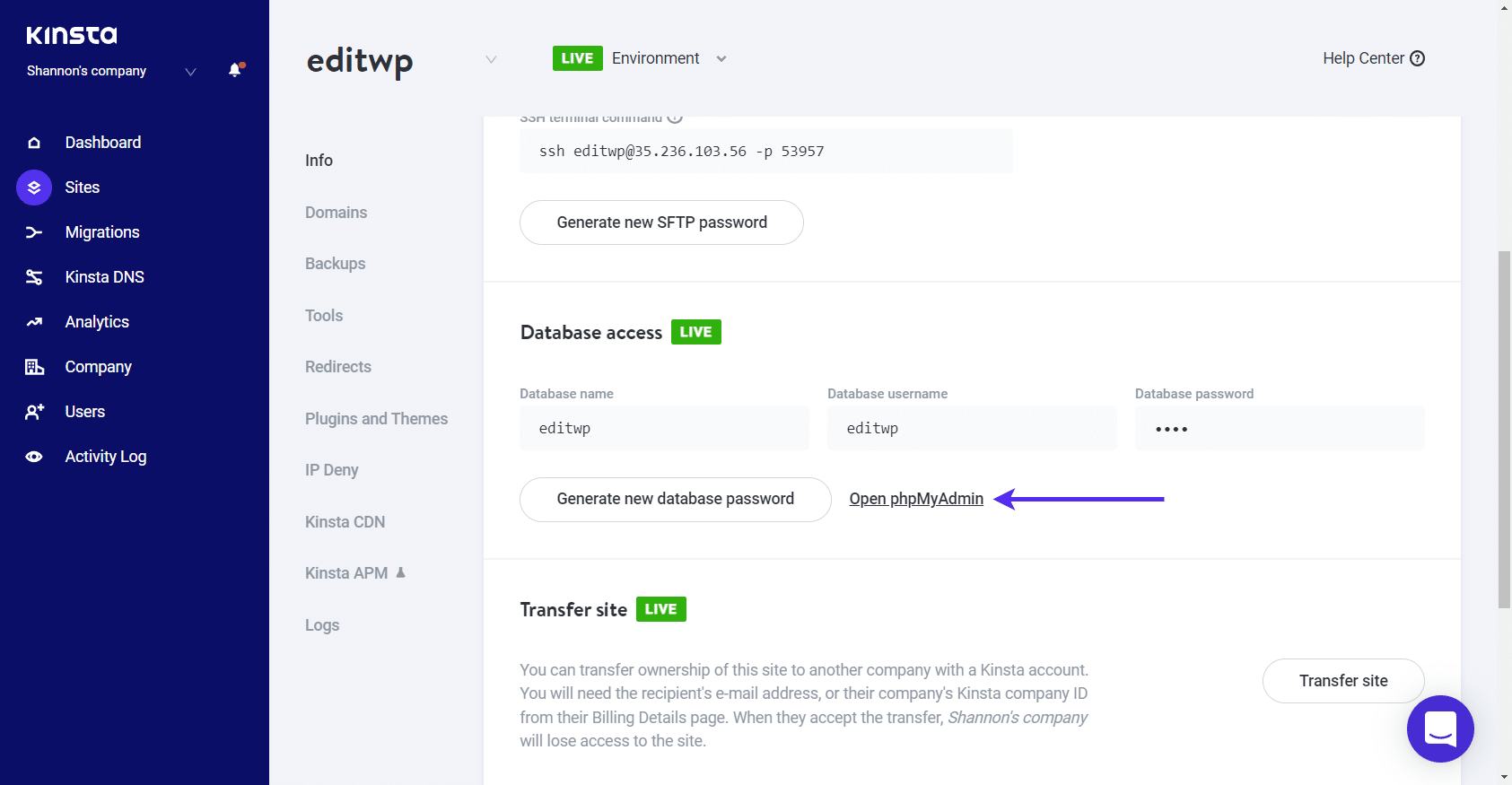
Task: Click the Analytics trend icon
Action: click(x=34, y=322)
